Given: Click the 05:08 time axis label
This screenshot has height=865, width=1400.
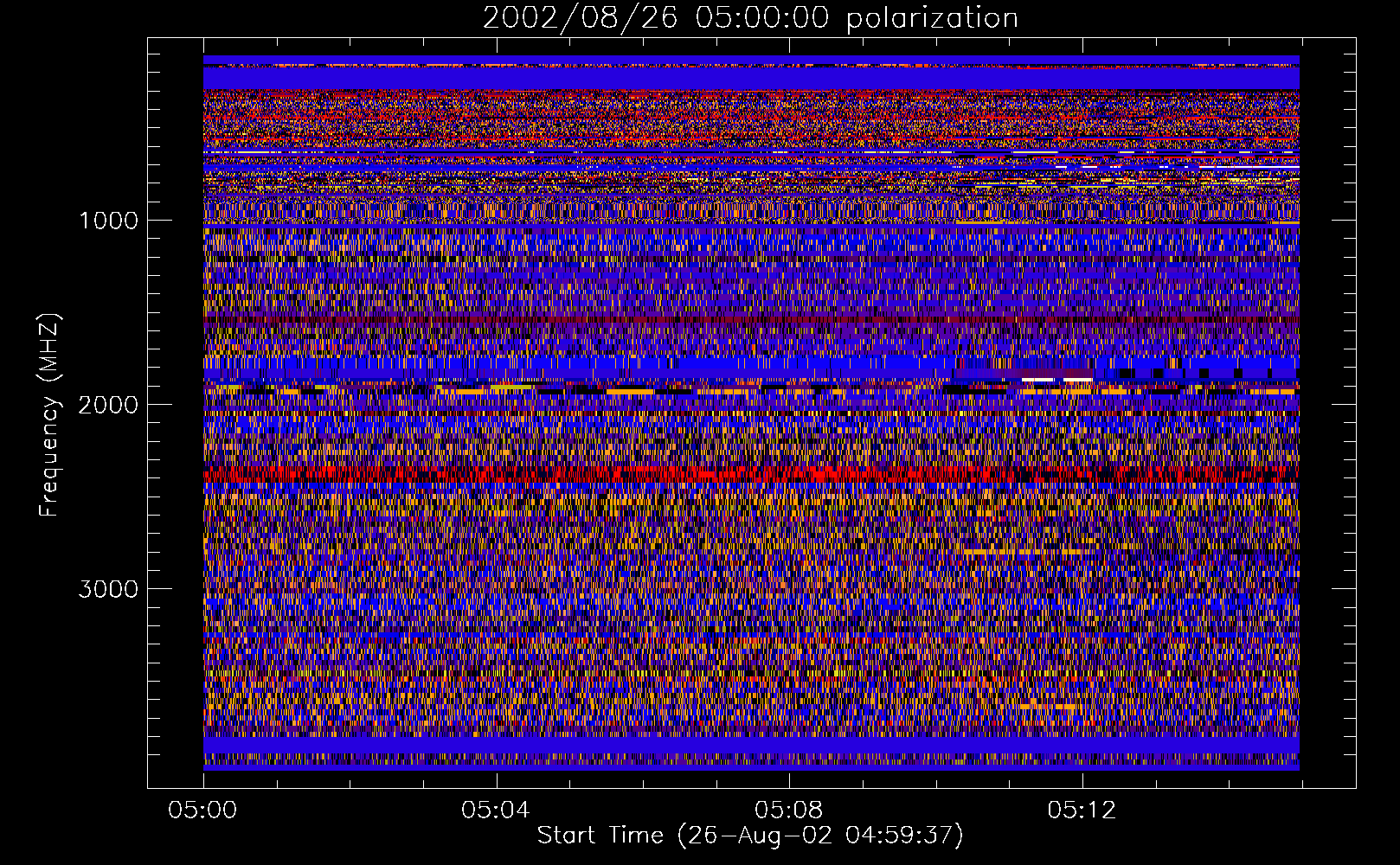Looking at the screenshot, I should [x=788, y=811].
